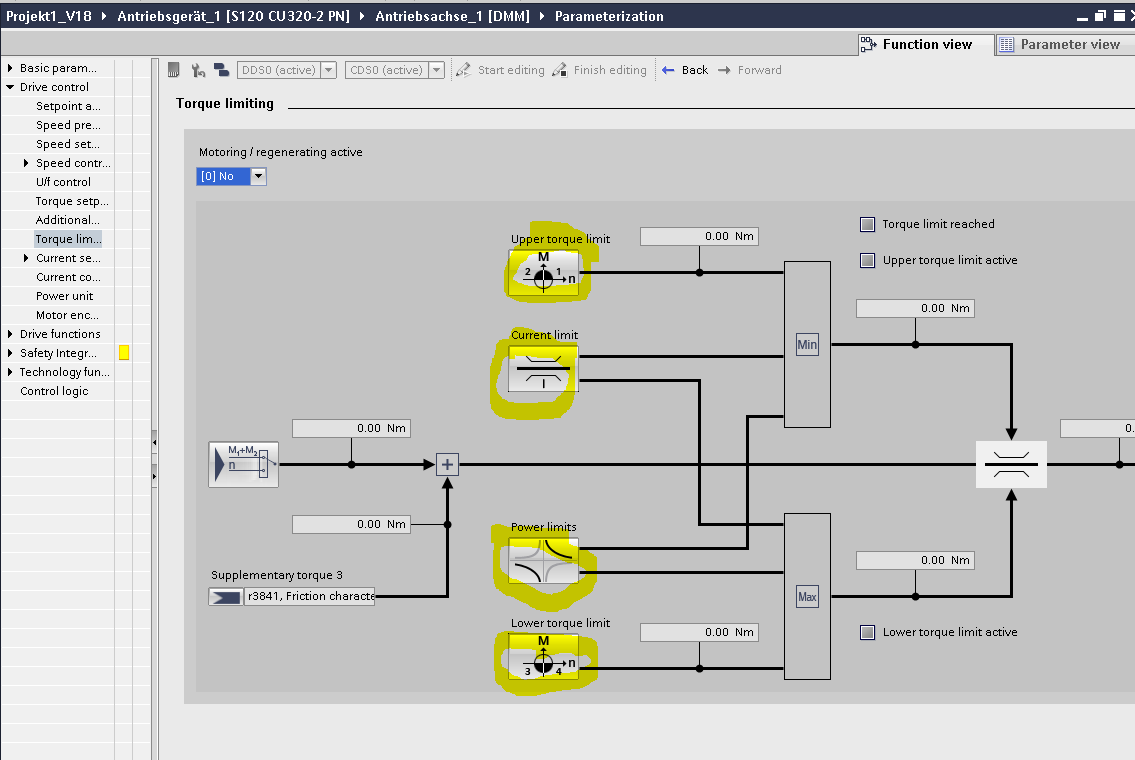Click the Forward navigation button
Viewport: 1135px width, 760px height.
tap(750, 70)
